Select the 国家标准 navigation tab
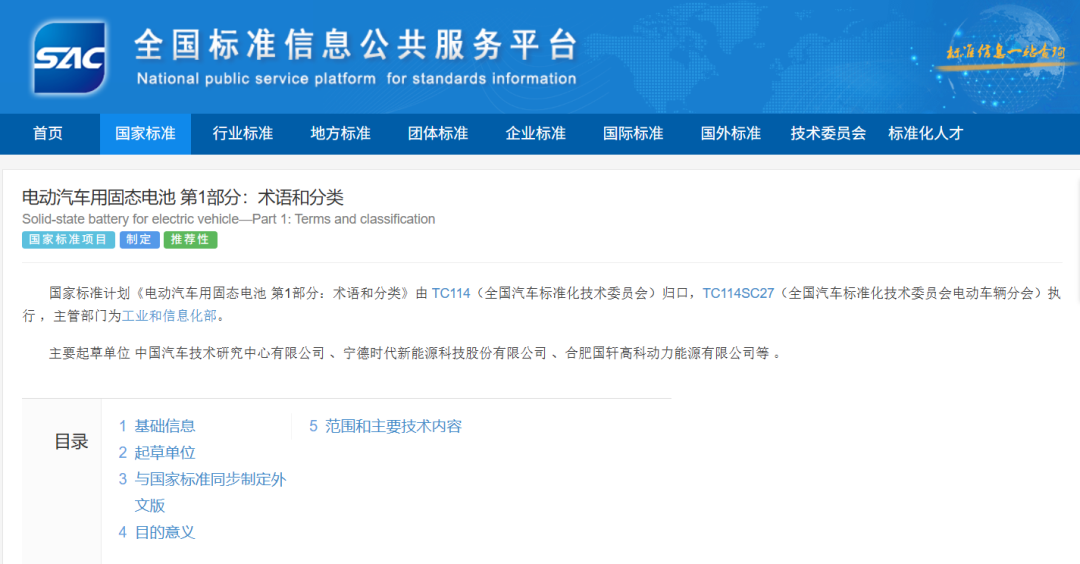 tap(145, 133)
